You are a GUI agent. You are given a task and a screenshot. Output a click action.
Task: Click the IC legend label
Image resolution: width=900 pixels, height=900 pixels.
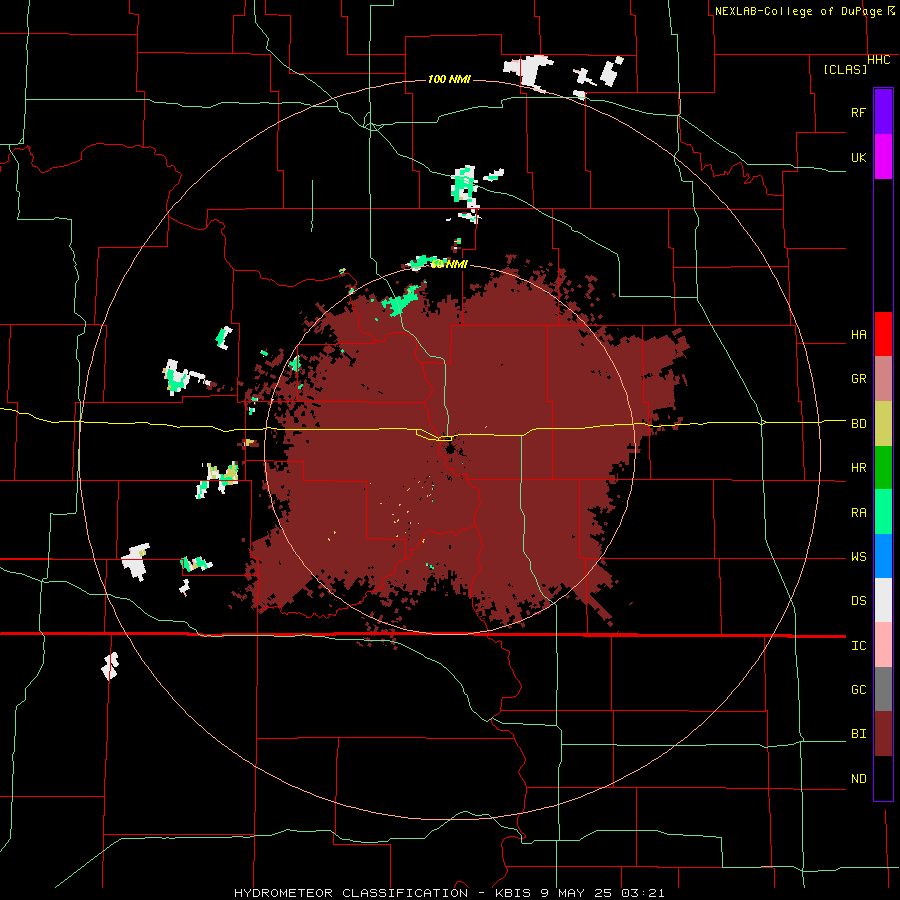858,646
